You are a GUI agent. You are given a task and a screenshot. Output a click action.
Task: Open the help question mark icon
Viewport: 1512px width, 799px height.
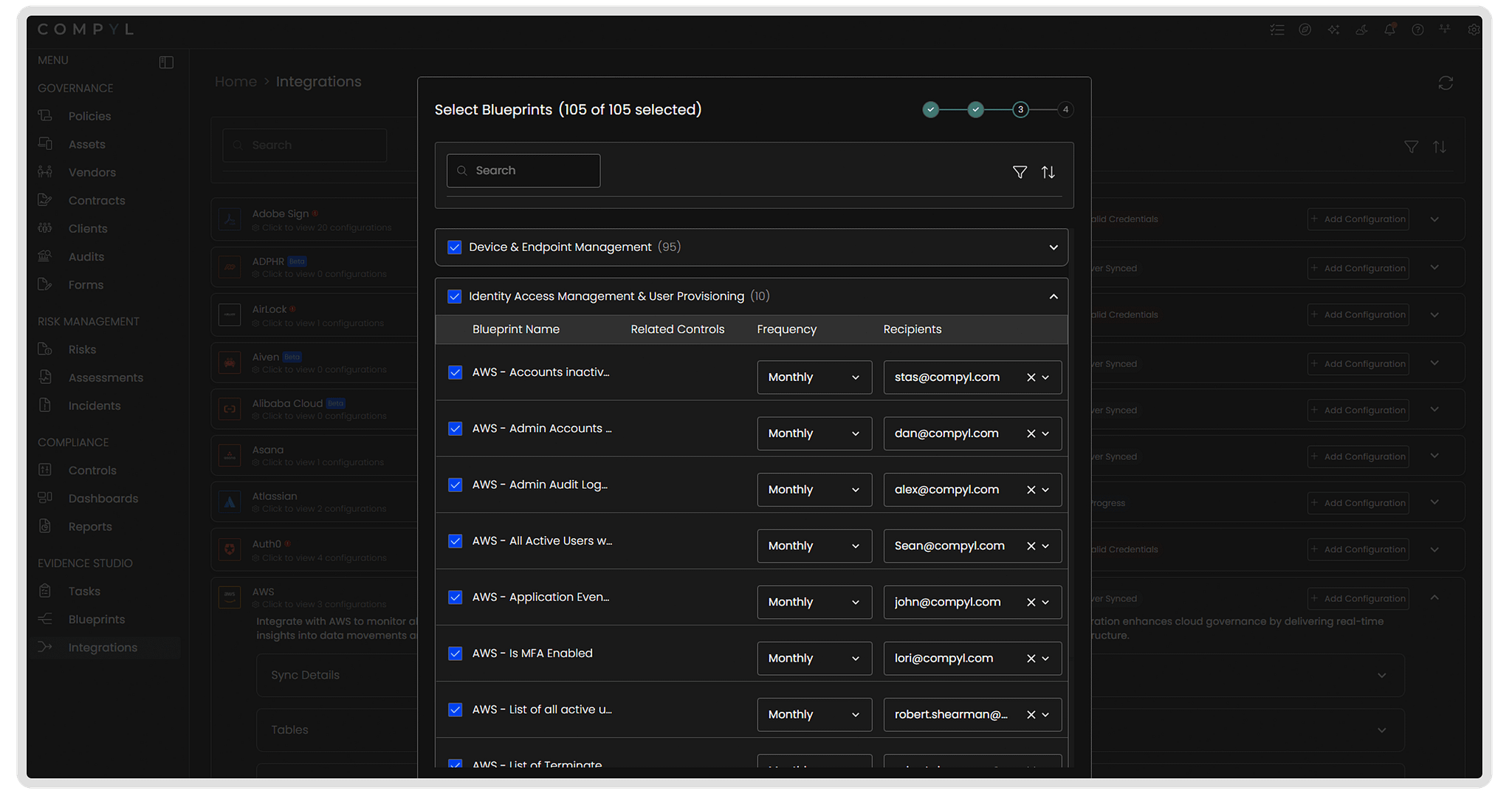(1417, 30)
